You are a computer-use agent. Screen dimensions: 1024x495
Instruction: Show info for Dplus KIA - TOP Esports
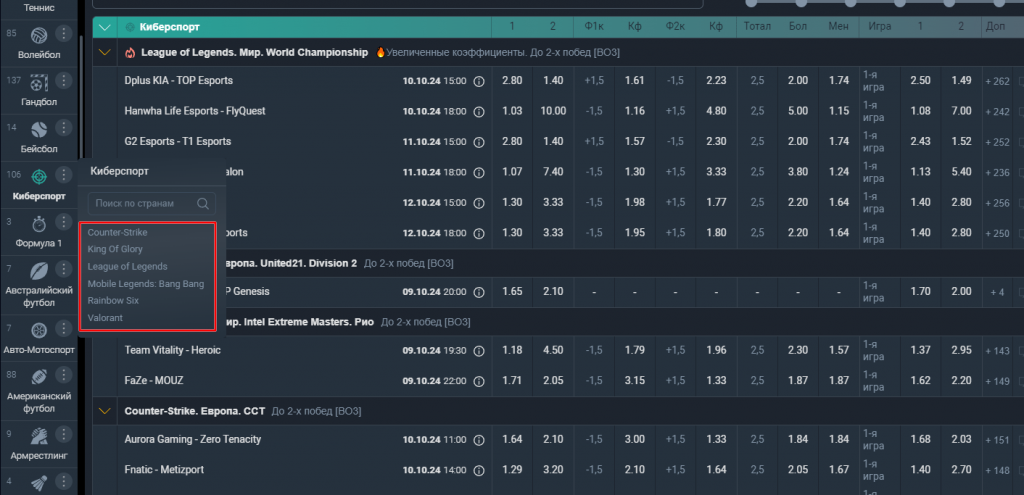[479, 81]
